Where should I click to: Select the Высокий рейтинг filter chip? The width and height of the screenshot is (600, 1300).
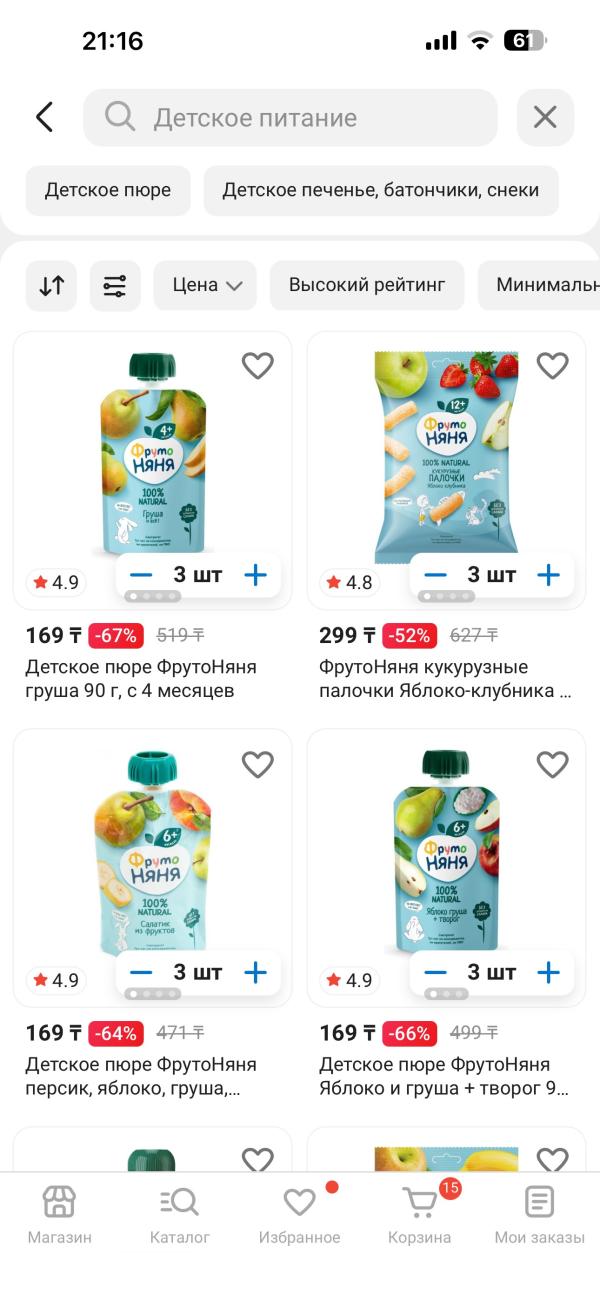tap(367, 286)
